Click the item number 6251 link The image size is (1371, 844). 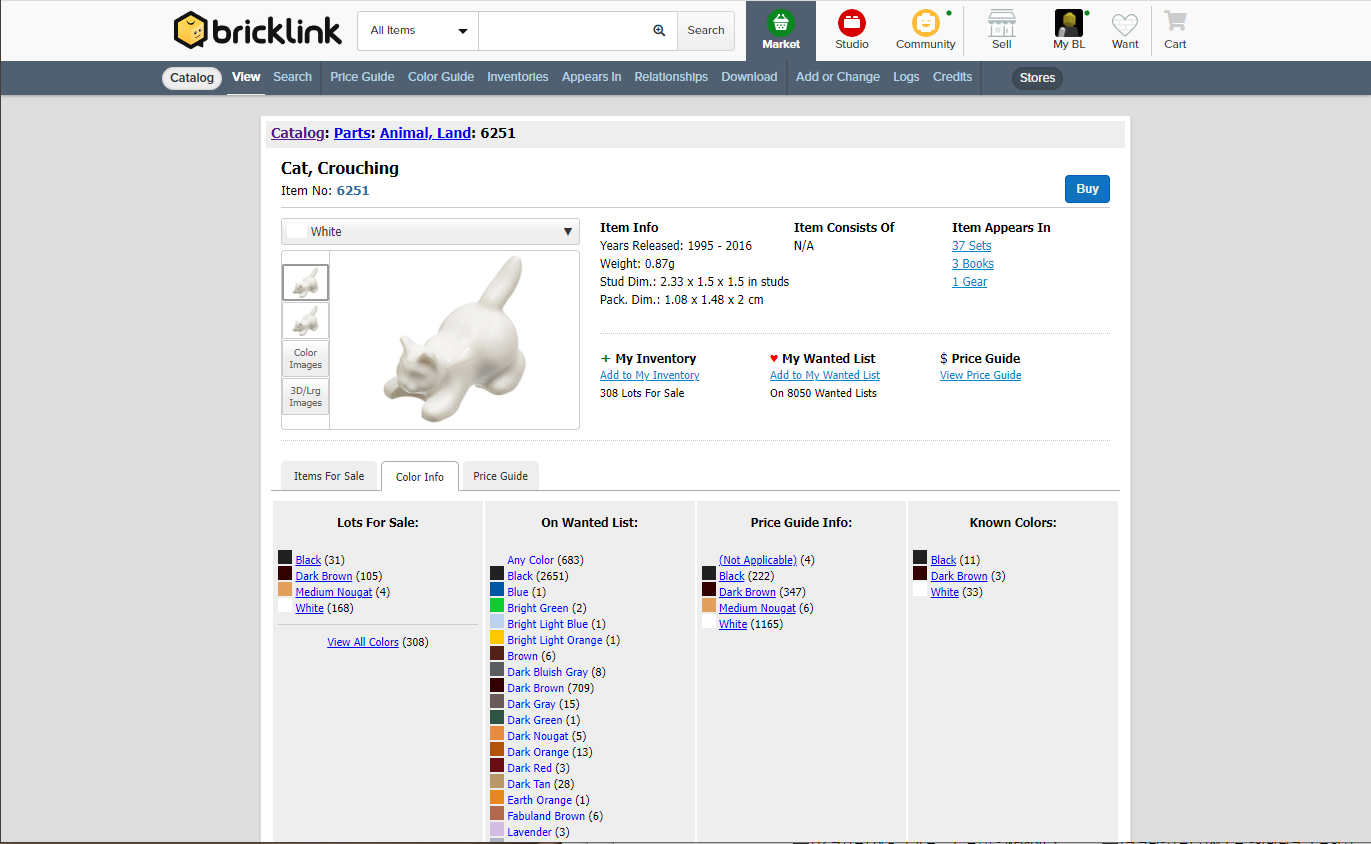353,191
